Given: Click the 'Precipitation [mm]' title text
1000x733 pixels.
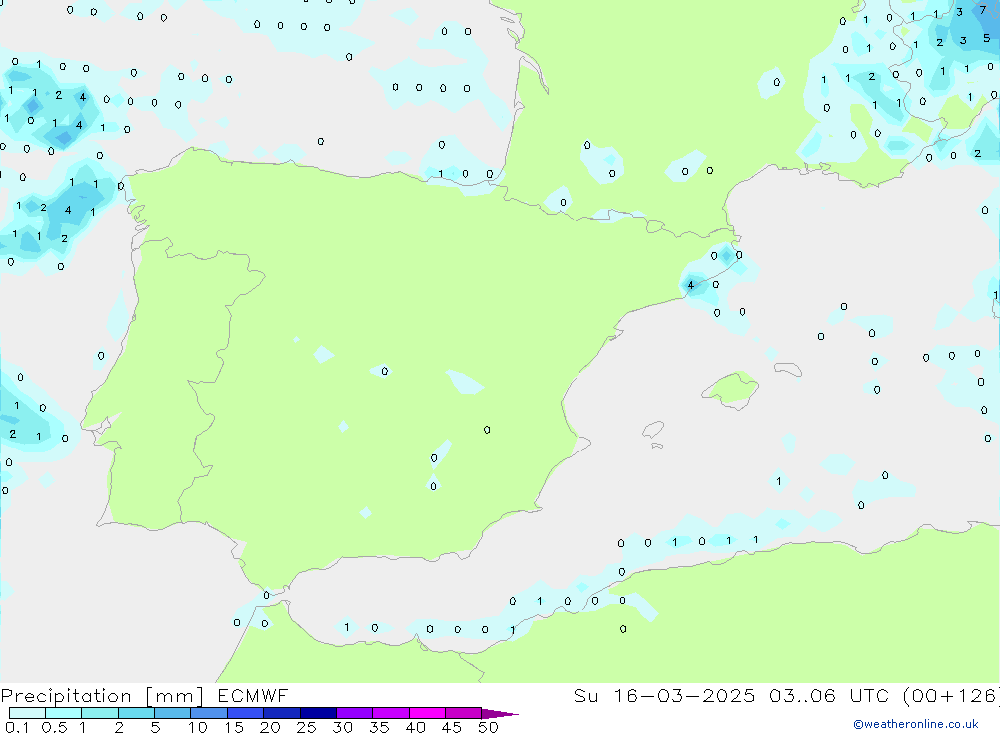Looking at the screenshot, I should [102, 696].
